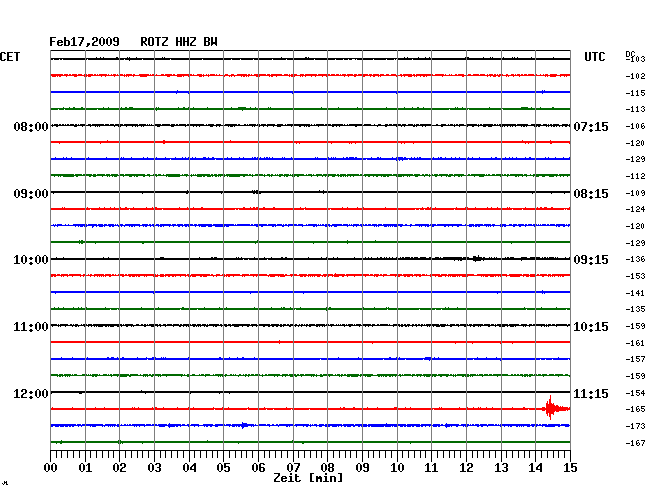Select DC offset value -113
The height and width of the screenshot is (494, 650).
636,109
